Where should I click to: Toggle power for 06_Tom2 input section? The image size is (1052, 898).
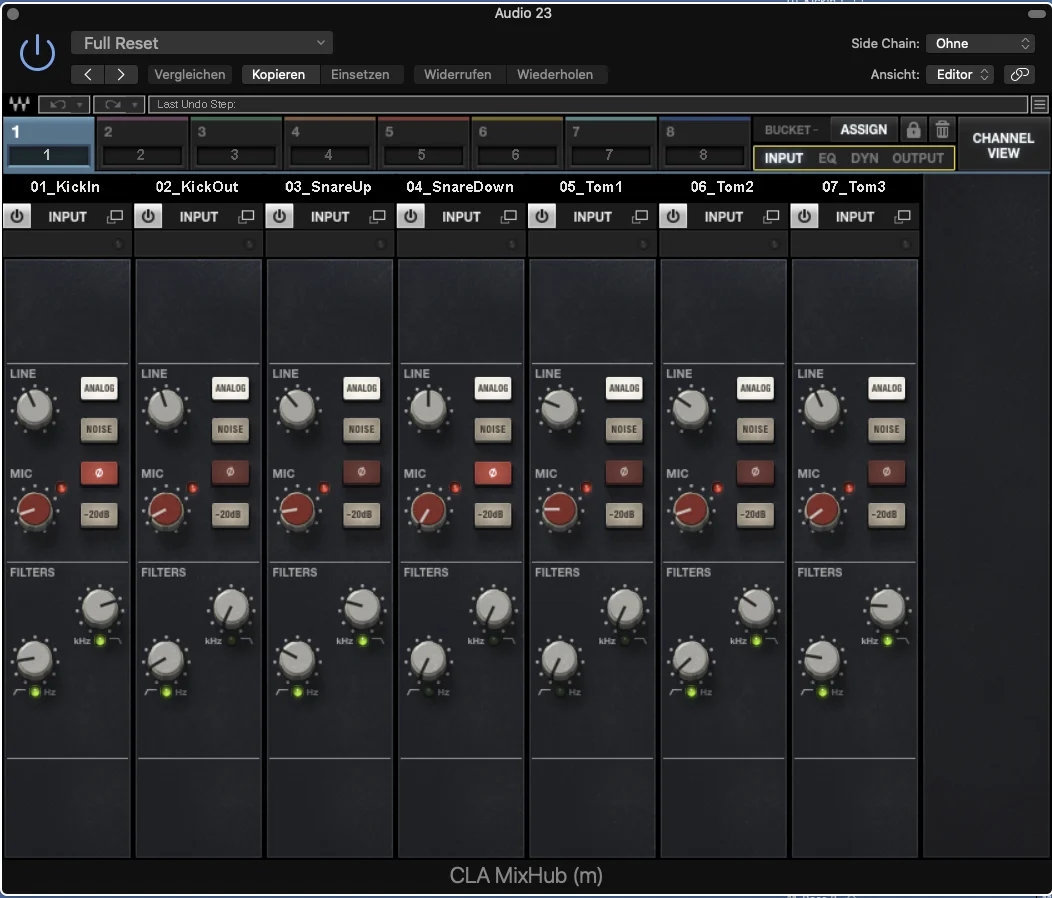click(x=673, y=216)
